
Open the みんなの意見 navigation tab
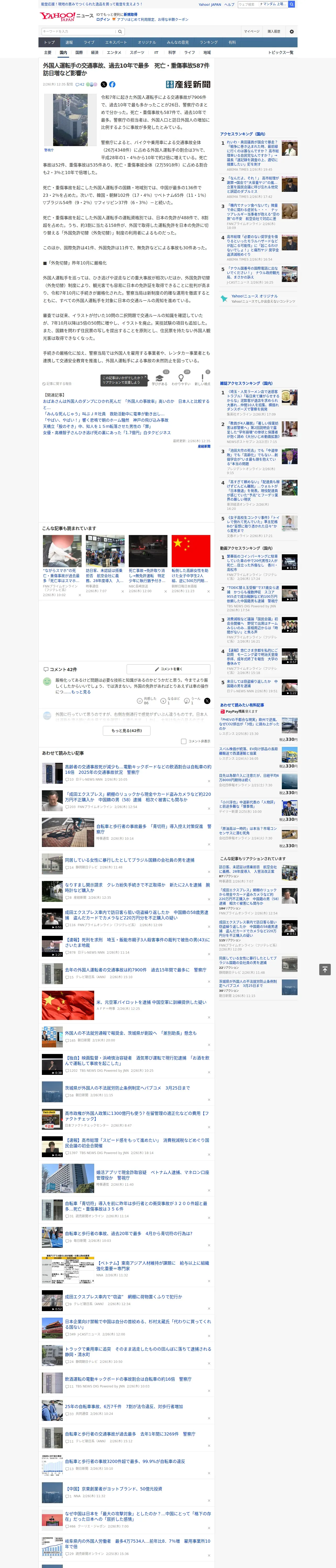coord(177,43)
